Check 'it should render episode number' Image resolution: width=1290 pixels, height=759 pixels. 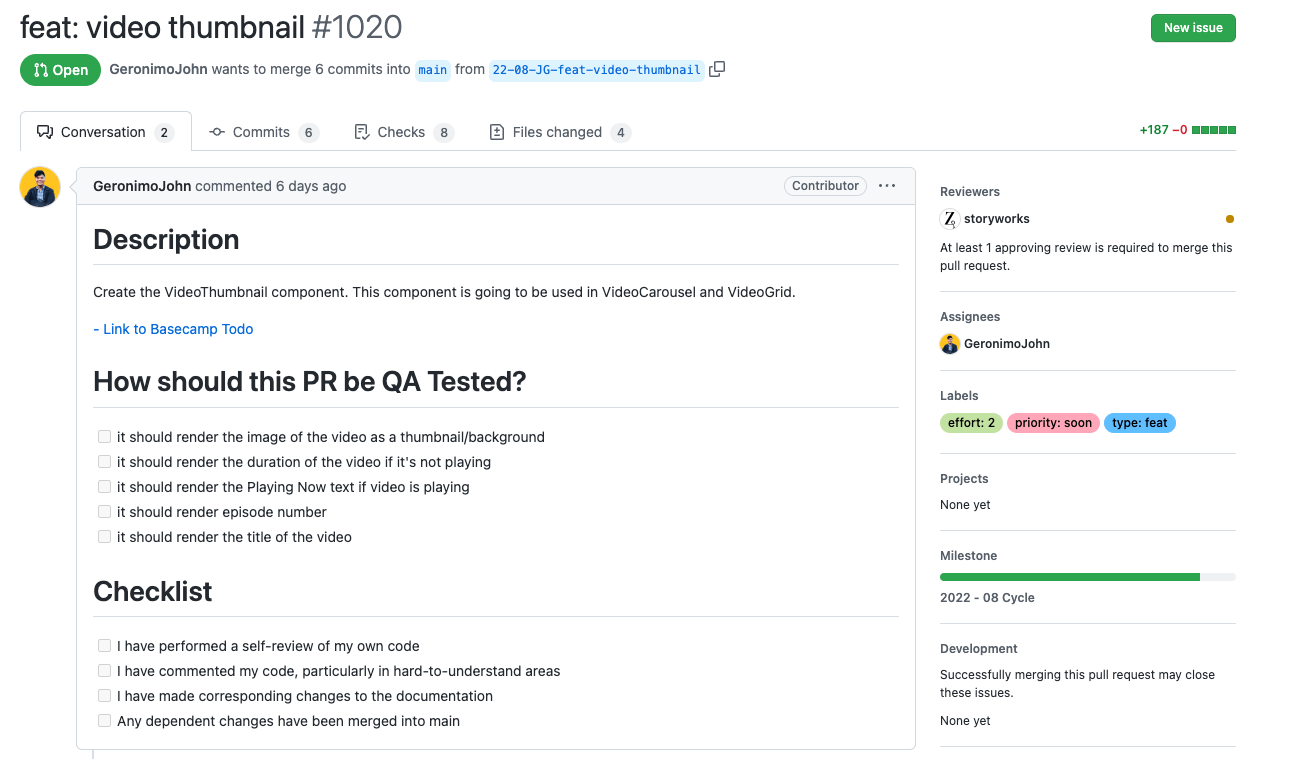click(x=104, y=511)
